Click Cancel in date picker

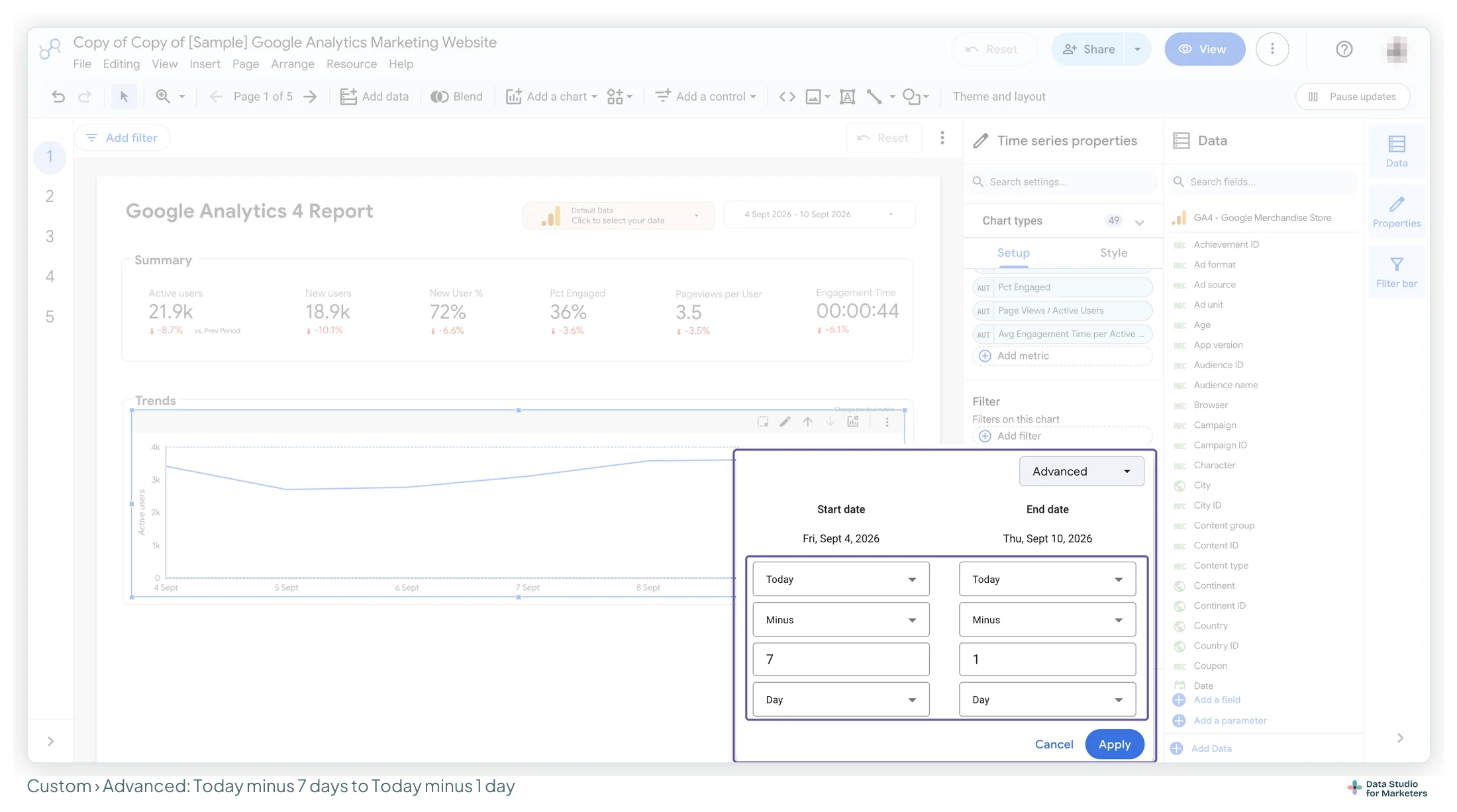click(x=1054, y=744)
